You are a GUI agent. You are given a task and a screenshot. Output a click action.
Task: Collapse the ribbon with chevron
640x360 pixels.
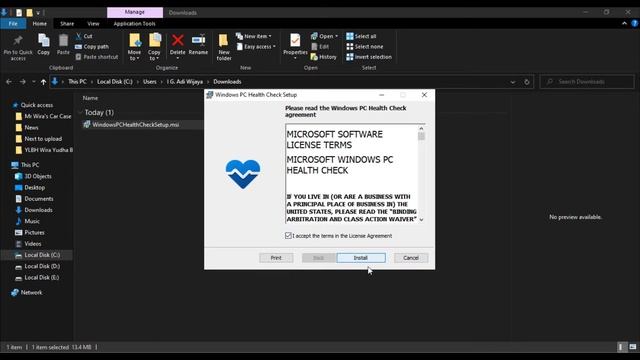click(624, 24)
